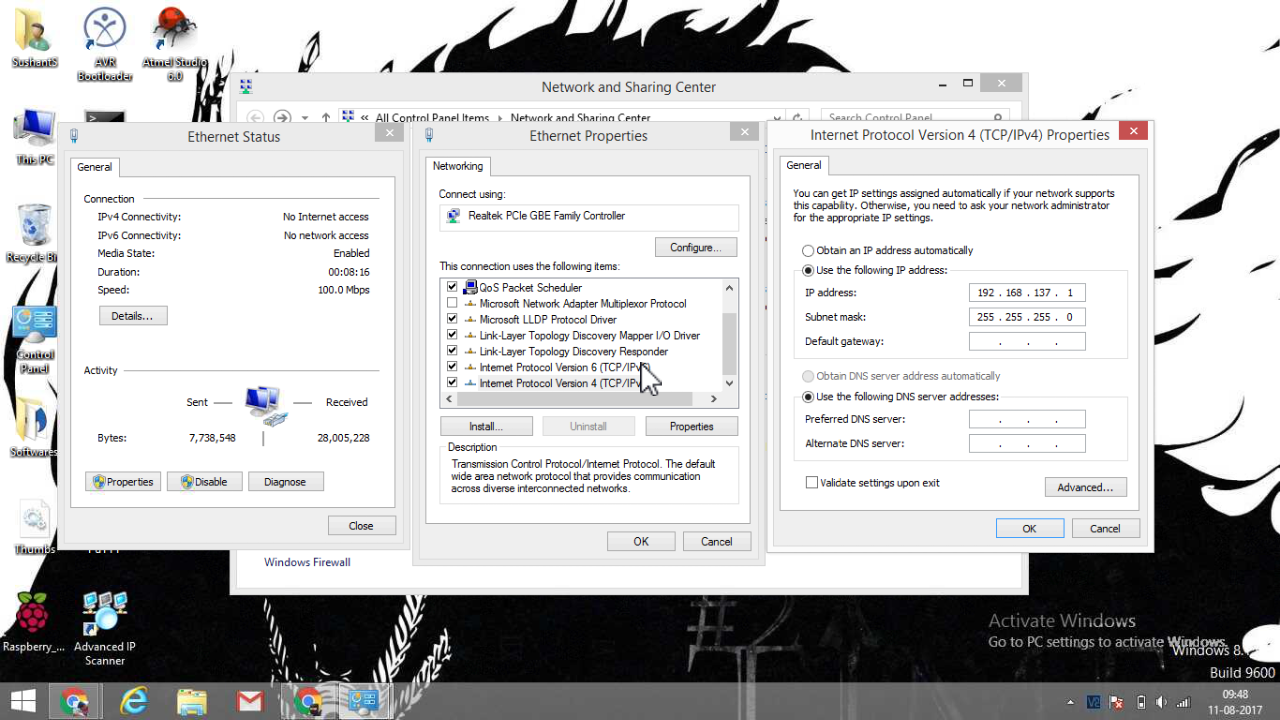This screenshot has width=1280, height=720.
Task: Open the volume control in system tray
Action: 1160,701
